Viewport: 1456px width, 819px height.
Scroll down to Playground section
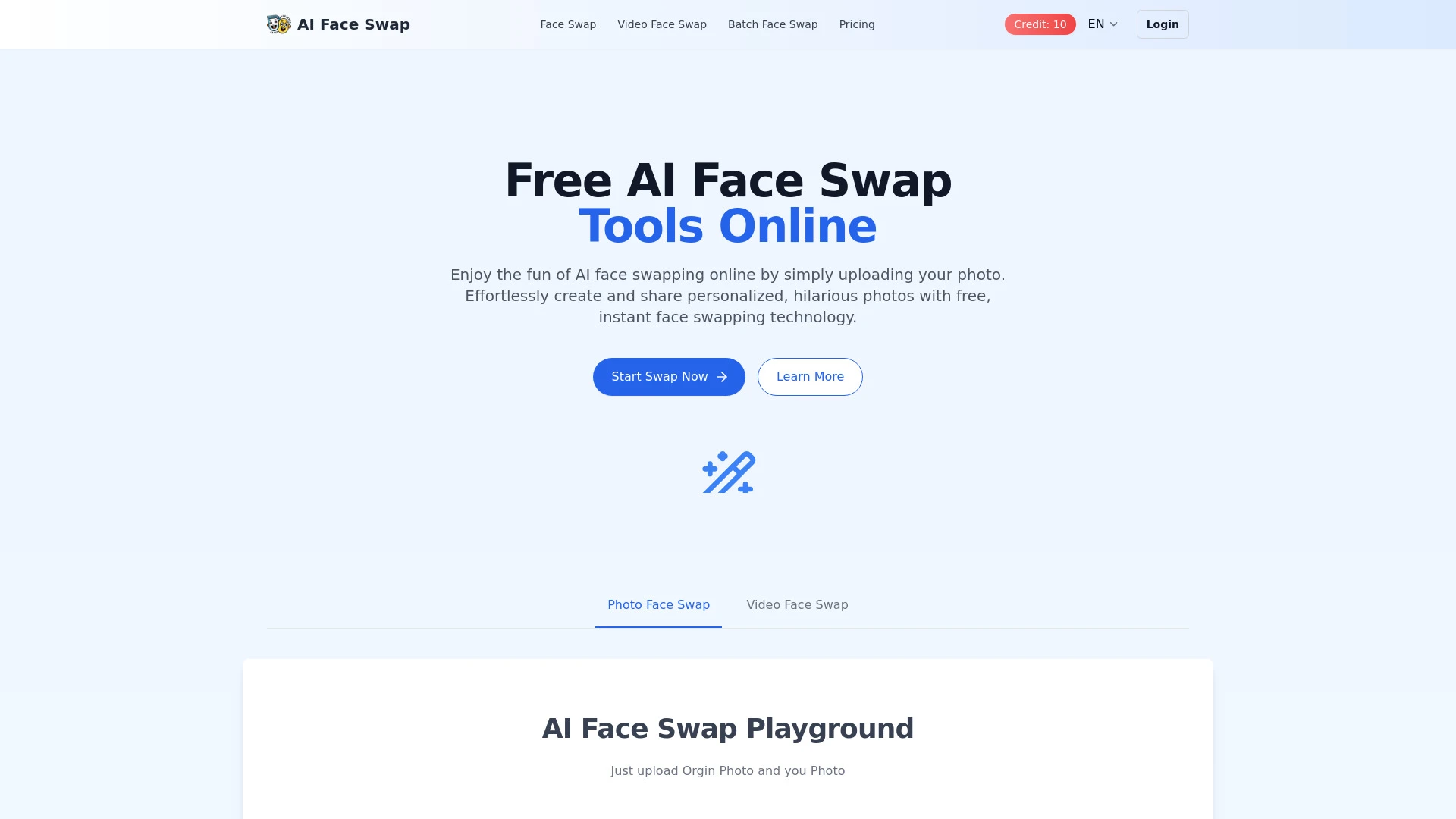coord(727,728)
